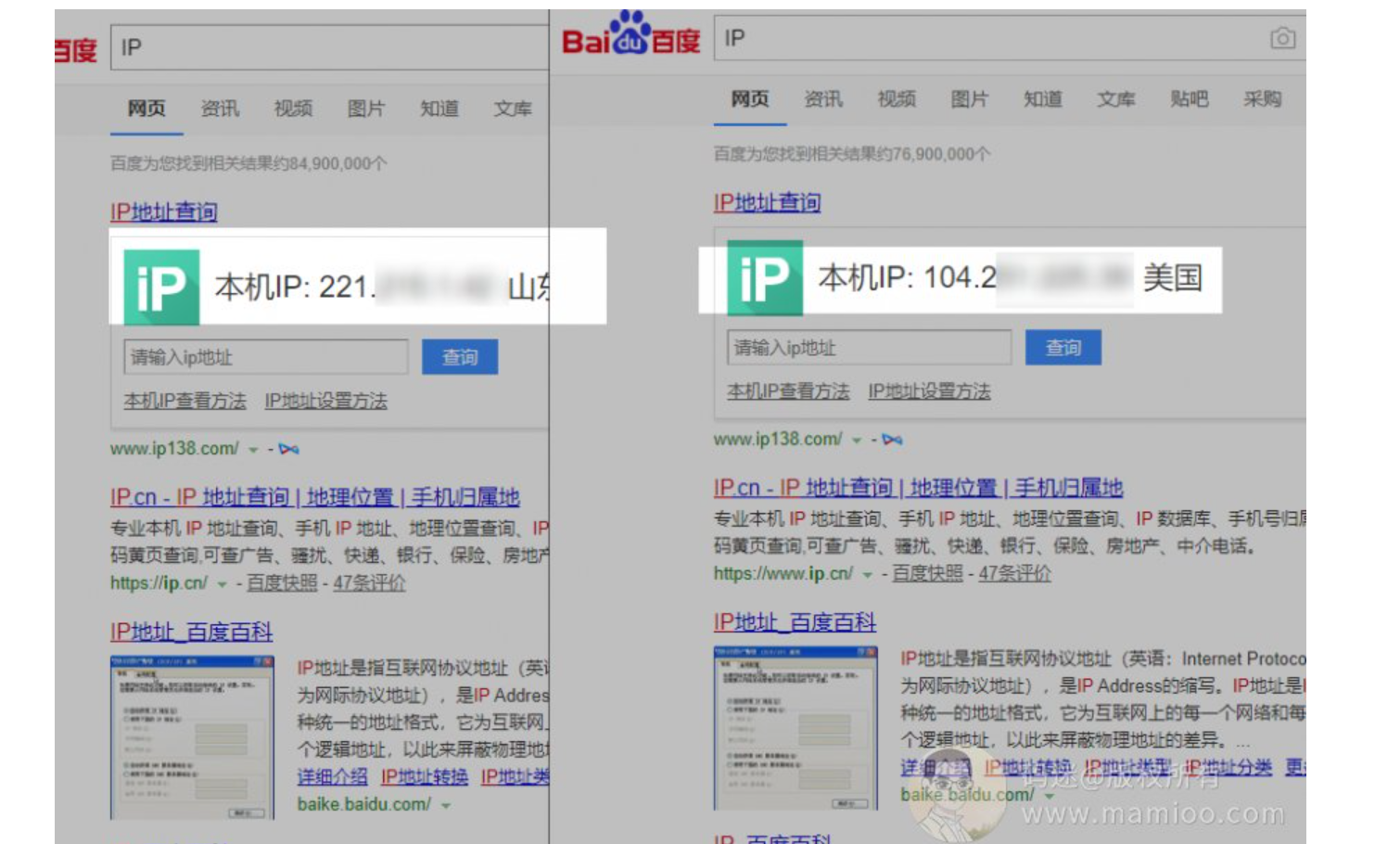Click the 本机IP: 221 text in left window
Image resolution: width=1400 pixels, height=844 pixels.
(x=295, y=288)
